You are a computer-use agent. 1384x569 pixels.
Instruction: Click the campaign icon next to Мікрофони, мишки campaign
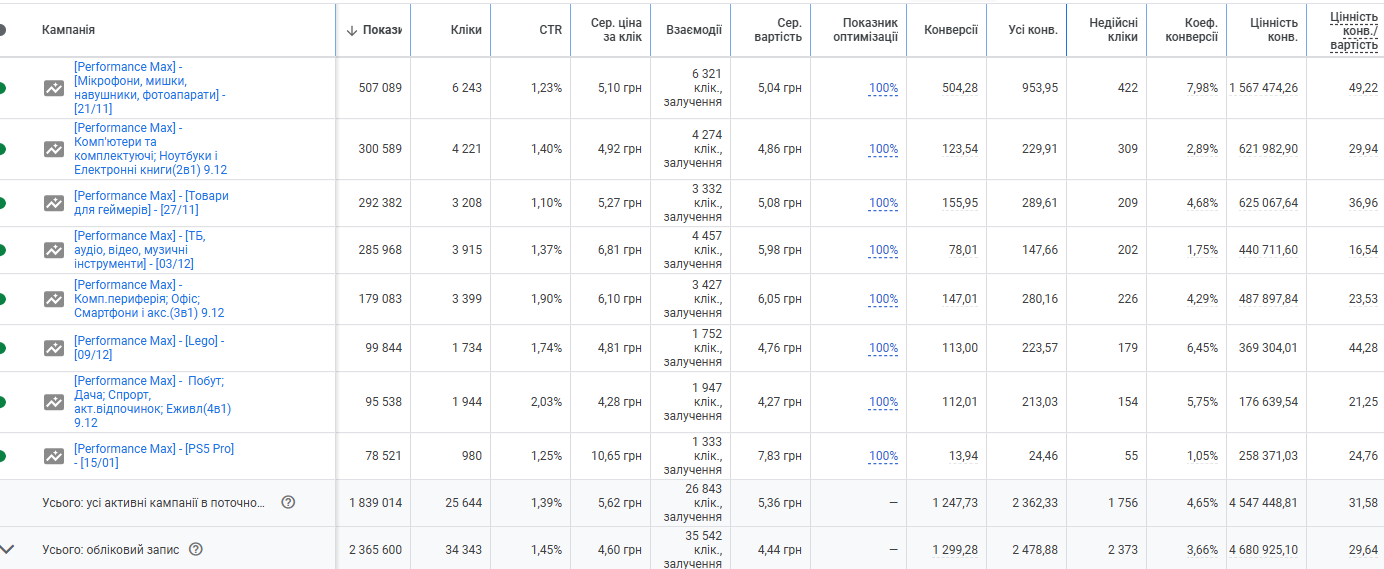click(54, 88)
